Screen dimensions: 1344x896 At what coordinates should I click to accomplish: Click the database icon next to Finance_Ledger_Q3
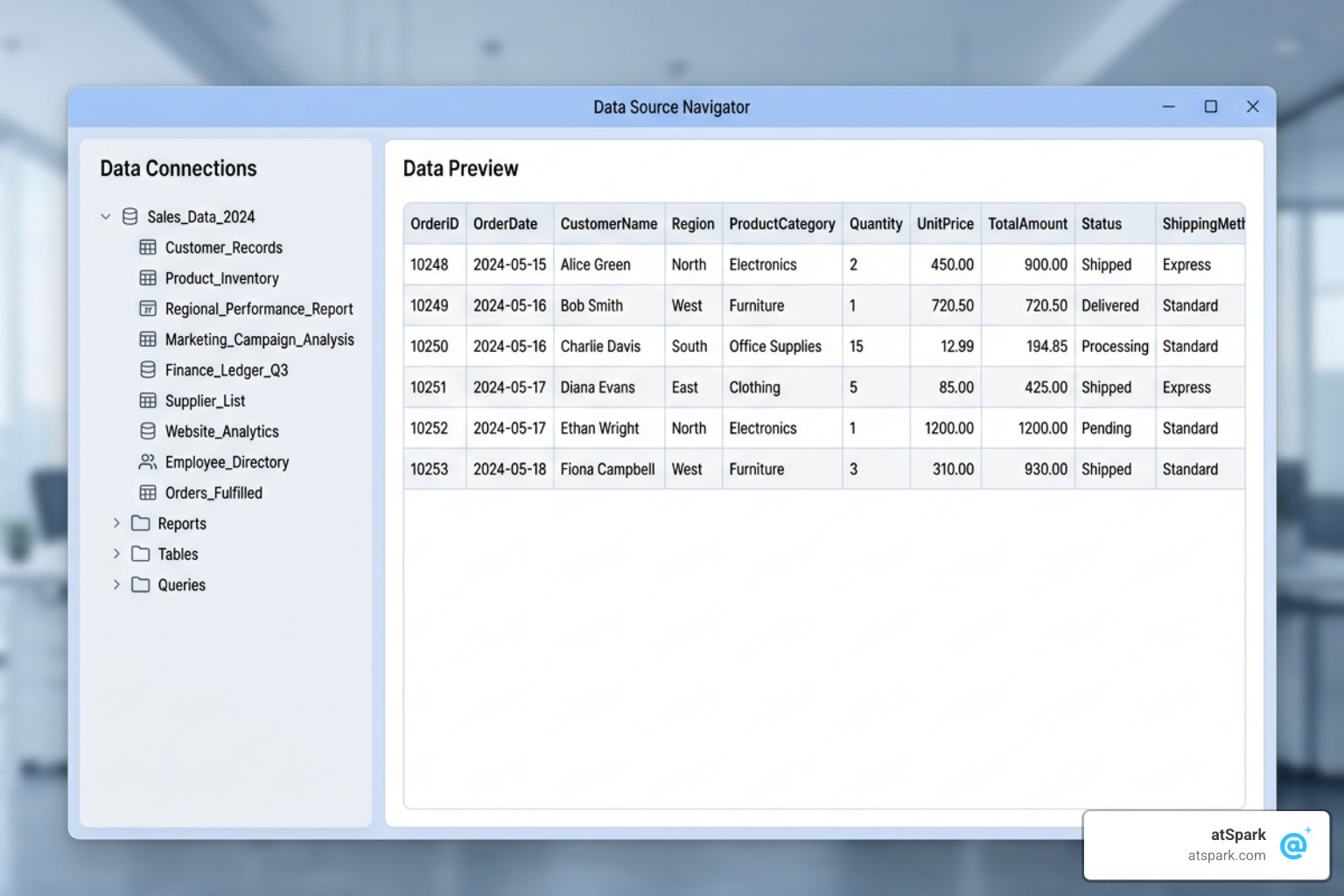coord(148,370)
